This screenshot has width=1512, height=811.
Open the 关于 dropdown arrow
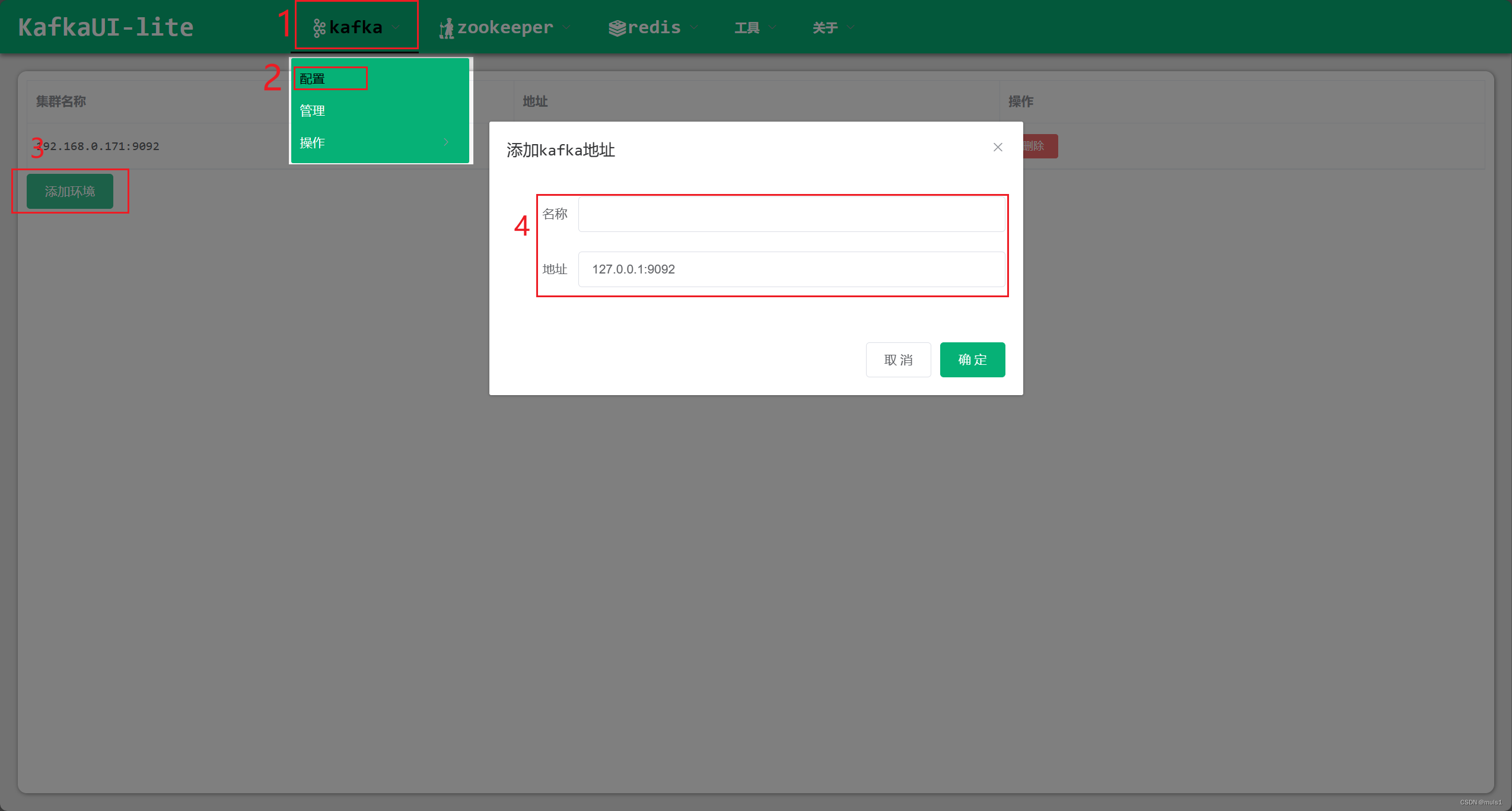click(851, 27)
